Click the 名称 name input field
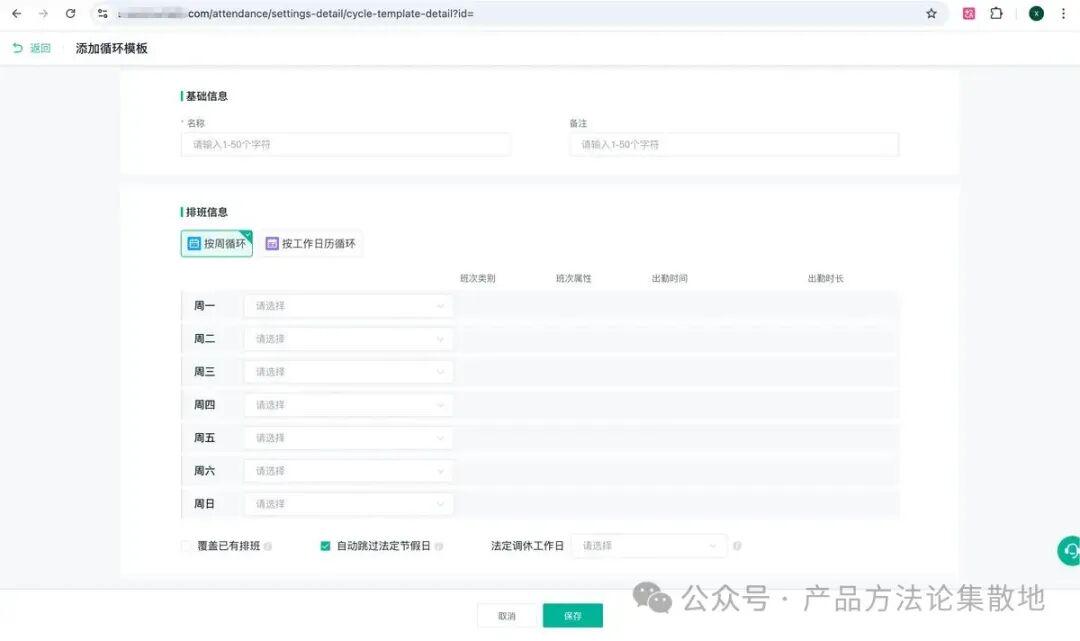 346,145
